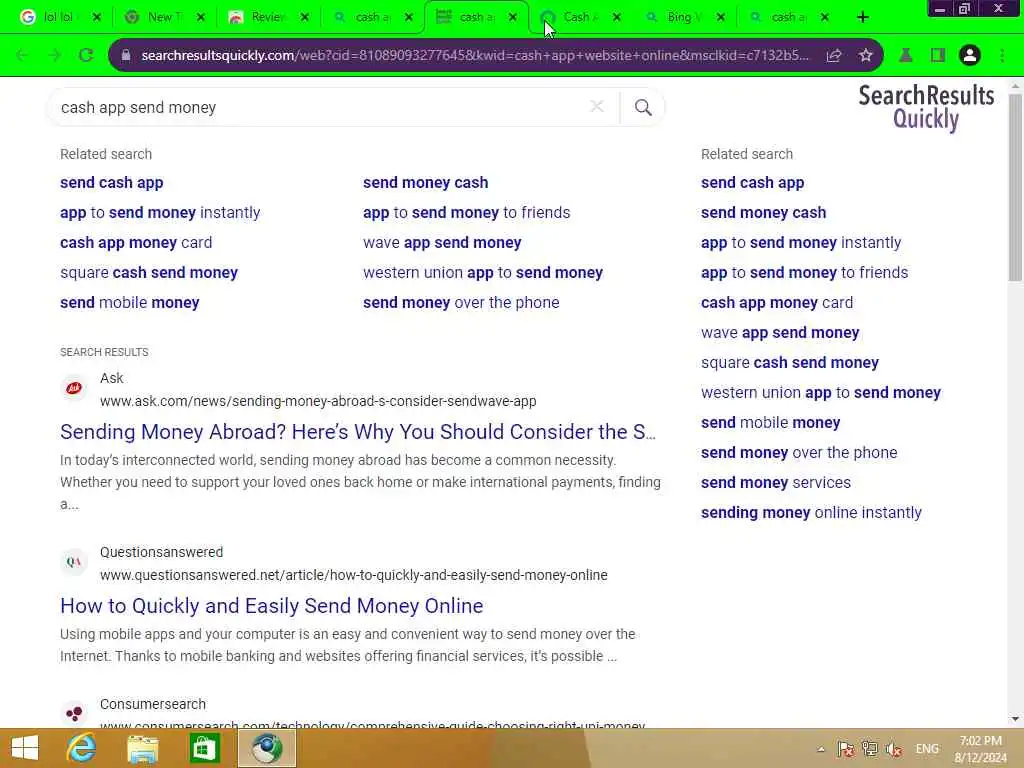This screenshot has height=768, width=1024.
Task: Clear the search box with the X icon
Action: [x=597, y=106]
